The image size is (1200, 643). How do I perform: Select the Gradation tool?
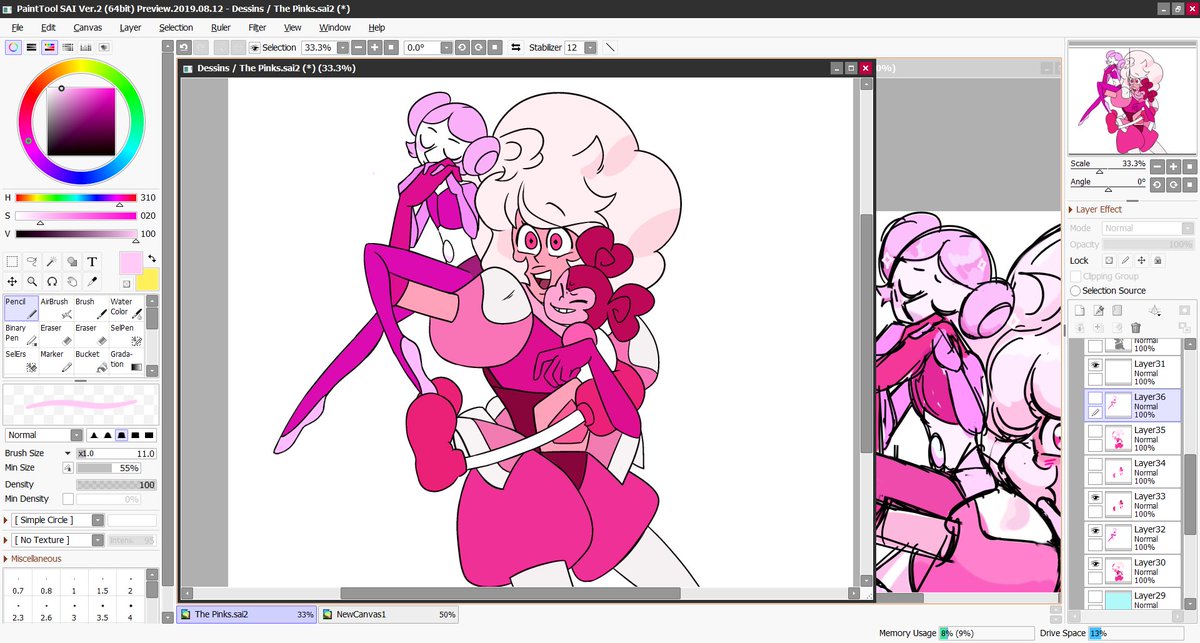coord(126,361)
